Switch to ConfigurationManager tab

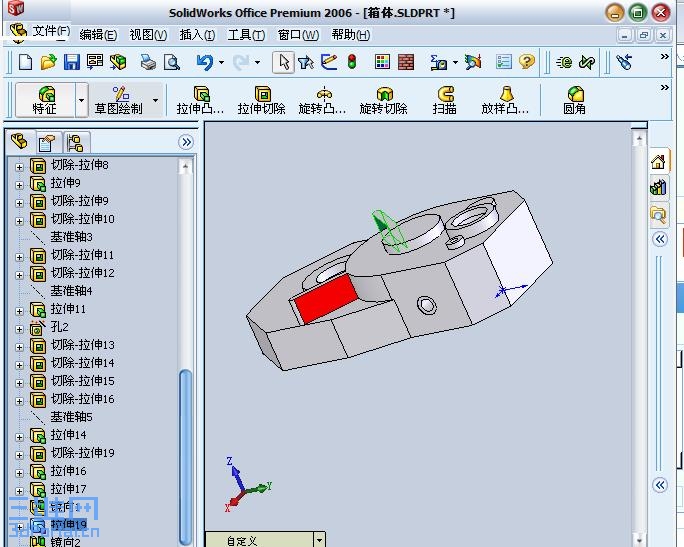75,143
